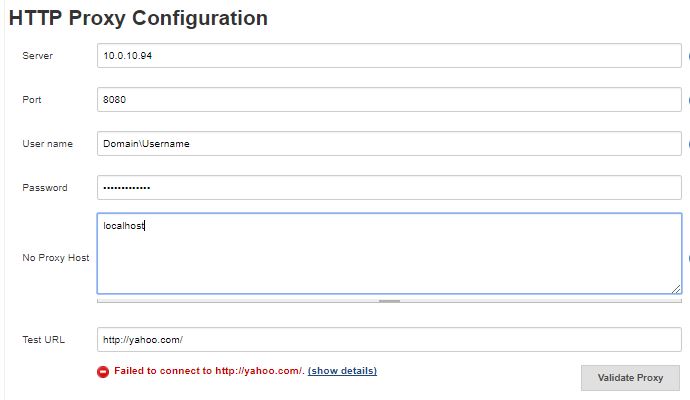Click the textarea resize grip corner

point(676,289)
